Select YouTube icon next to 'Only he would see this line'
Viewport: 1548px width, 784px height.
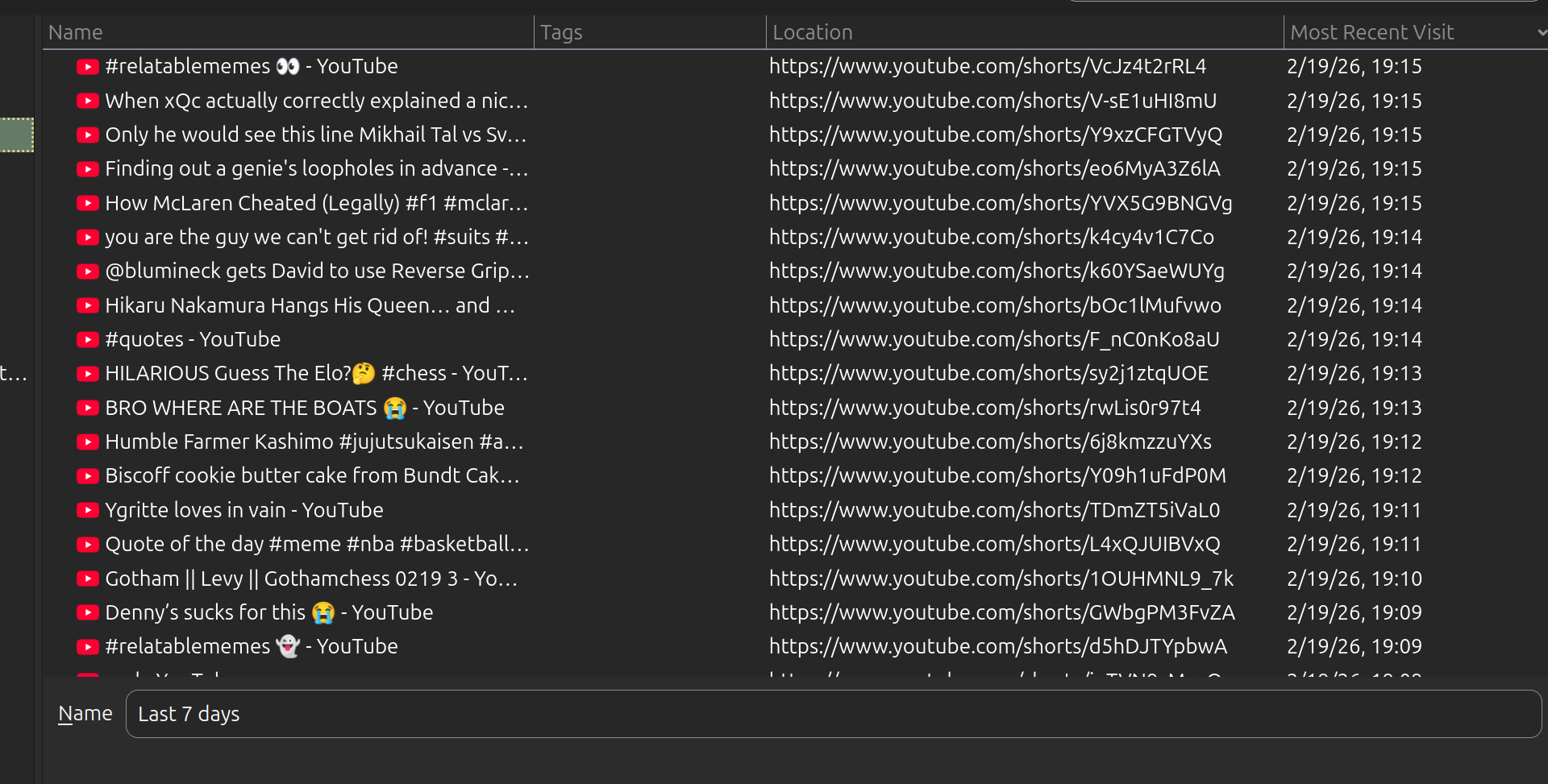pyautogui.click(x=88, y=135)
